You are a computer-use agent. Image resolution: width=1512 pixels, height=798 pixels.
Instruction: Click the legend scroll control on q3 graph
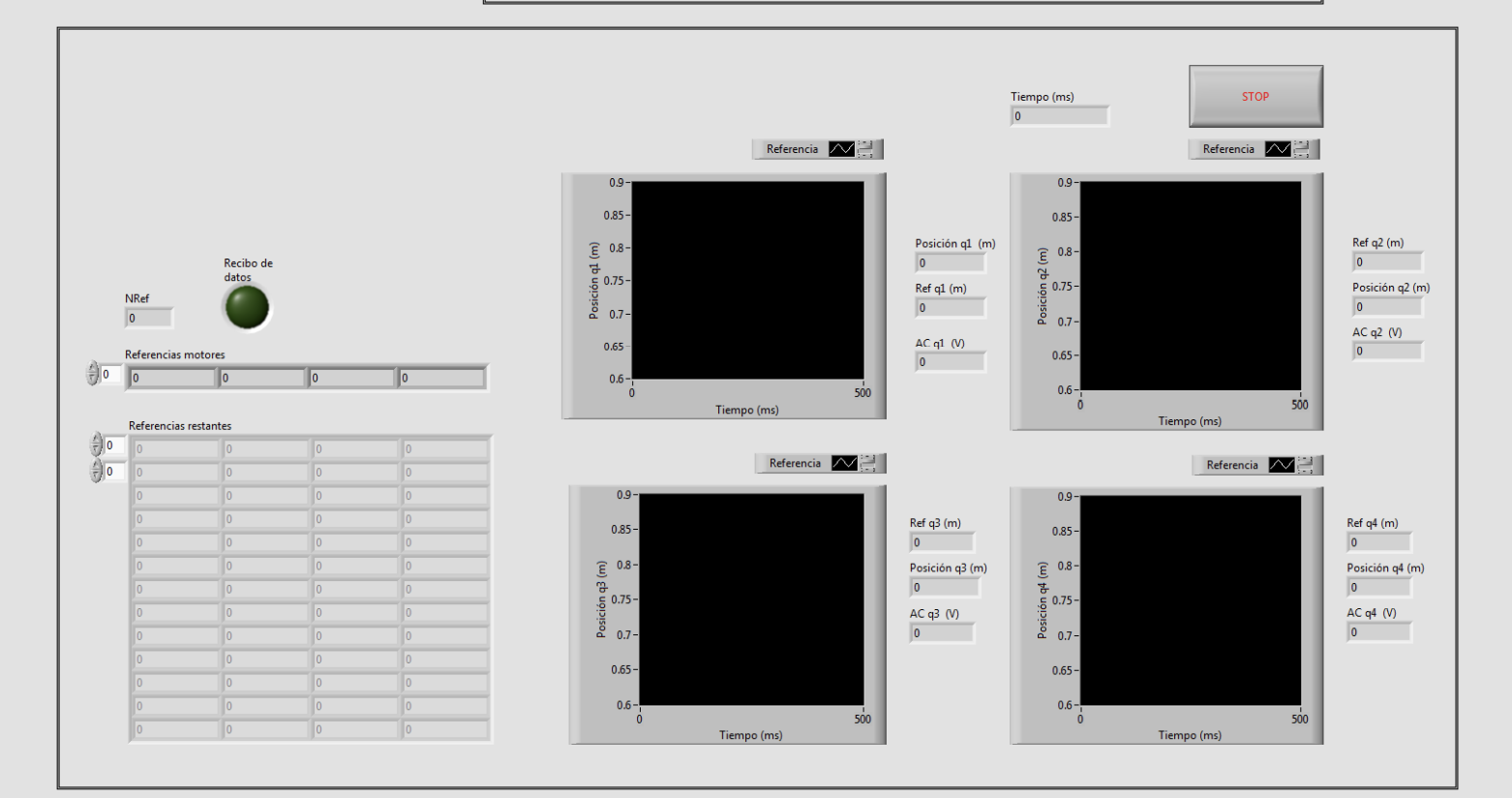point(868,464)
